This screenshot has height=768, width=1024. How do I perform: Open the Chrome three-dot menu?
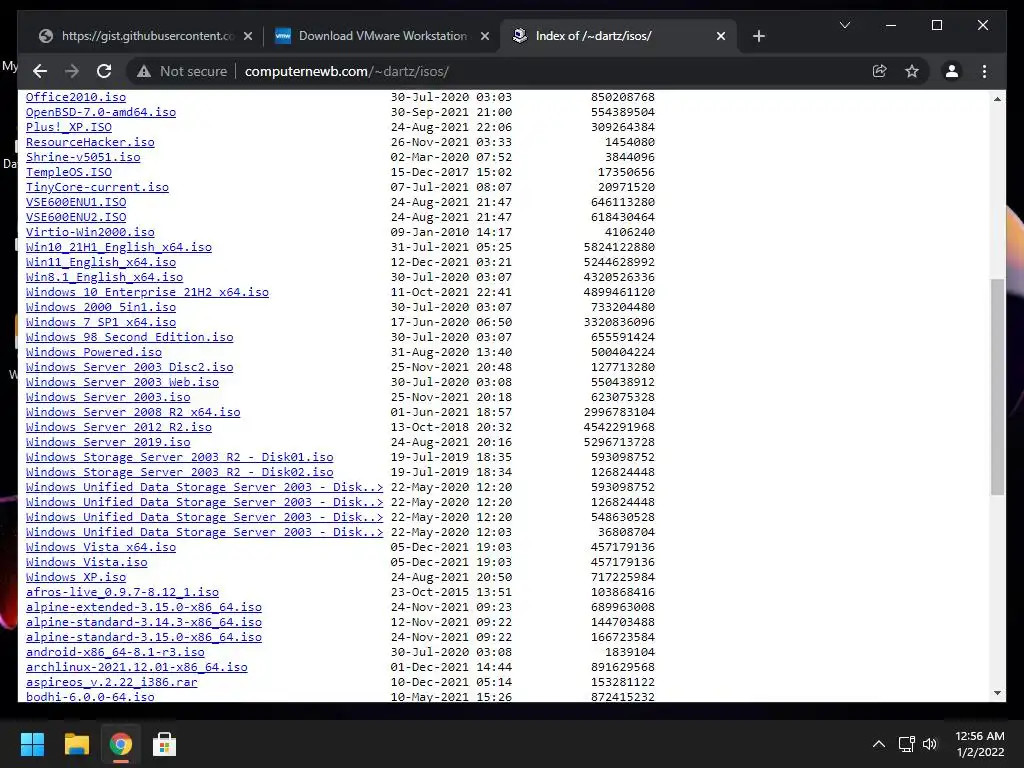[984, 71]
